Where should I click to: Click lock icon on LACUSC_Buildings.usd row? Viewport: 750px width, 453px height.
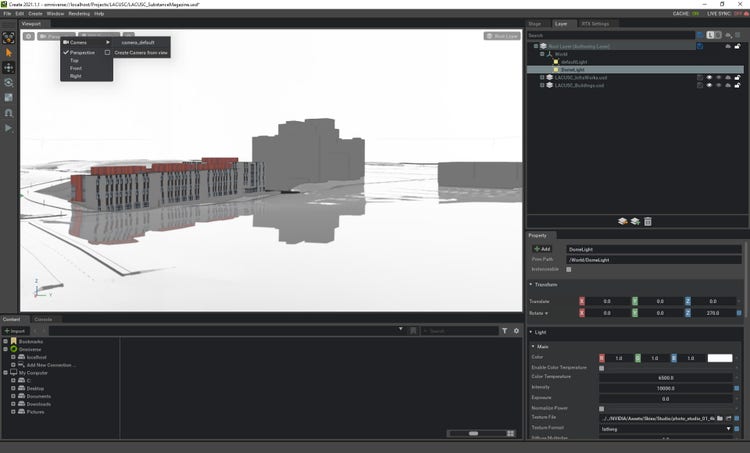(x=738, y=85)
